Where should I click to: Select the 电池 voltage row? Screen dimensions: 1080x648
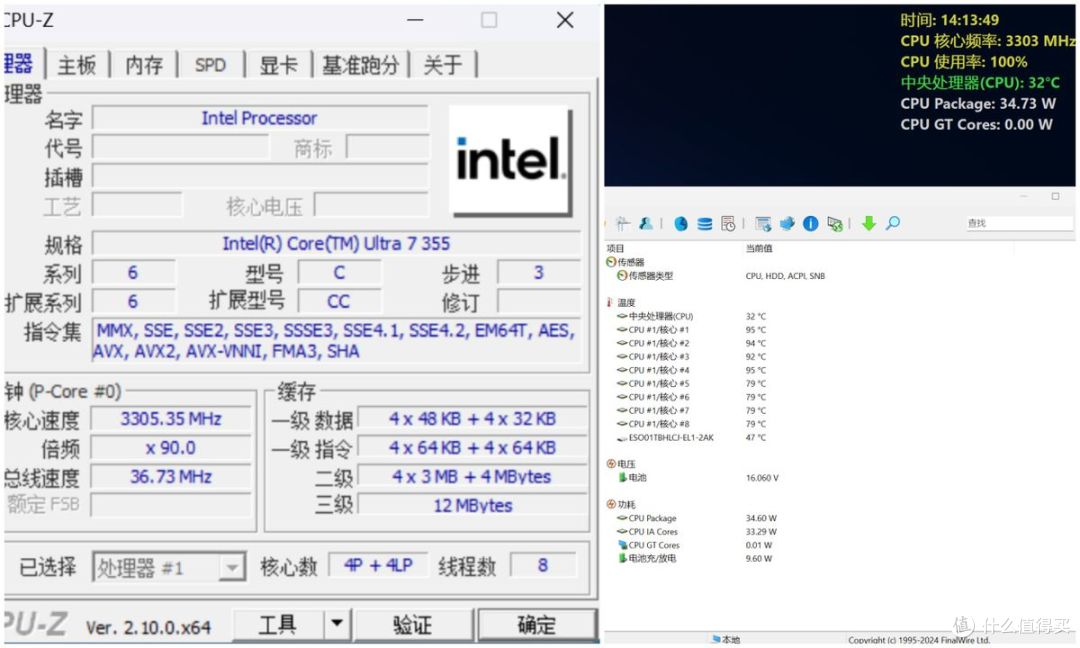point(632,477)
